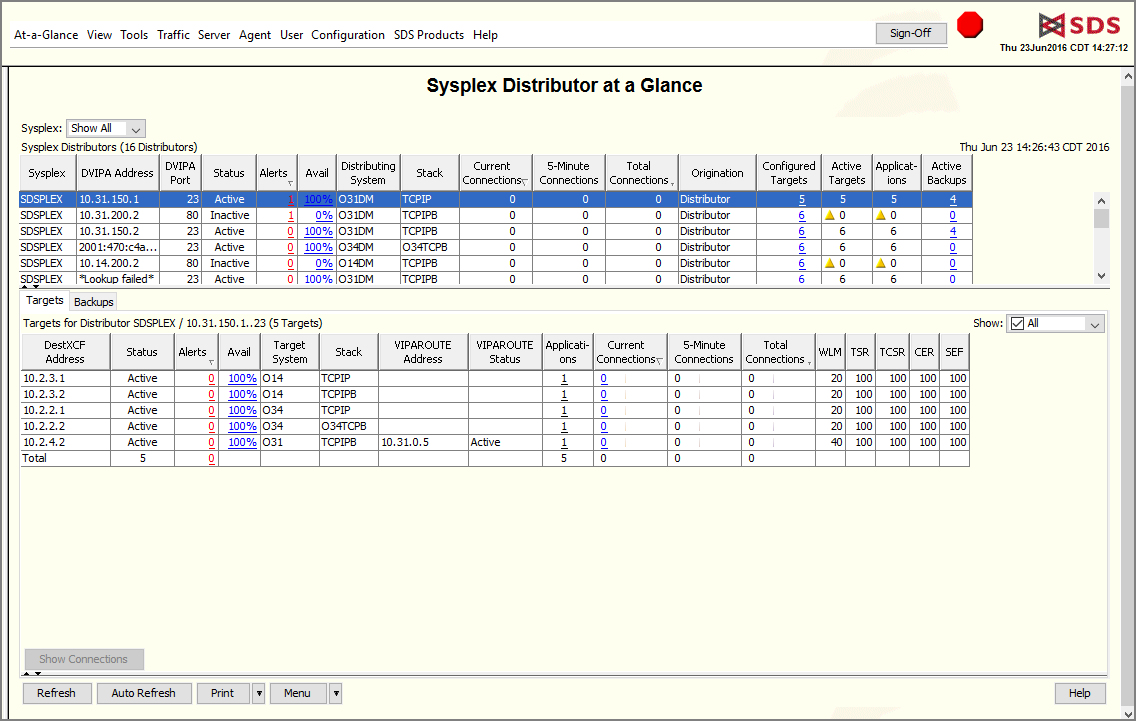Expand the Show filter dropdown arrow
The image size is (1136, 721).
(1094, 324)
